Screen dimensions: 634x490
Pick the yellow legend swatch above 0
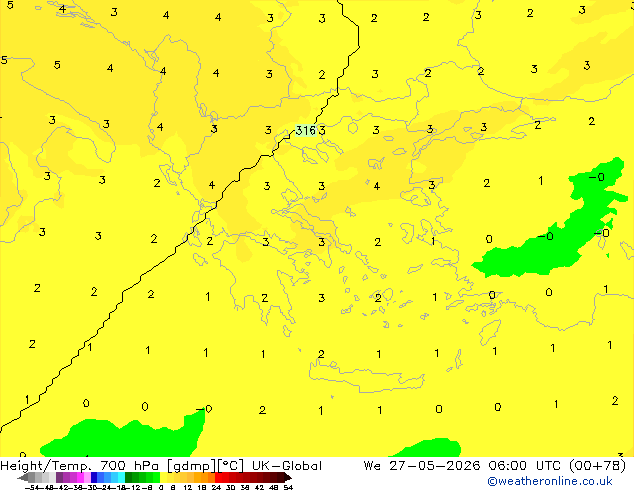point(163,477)
